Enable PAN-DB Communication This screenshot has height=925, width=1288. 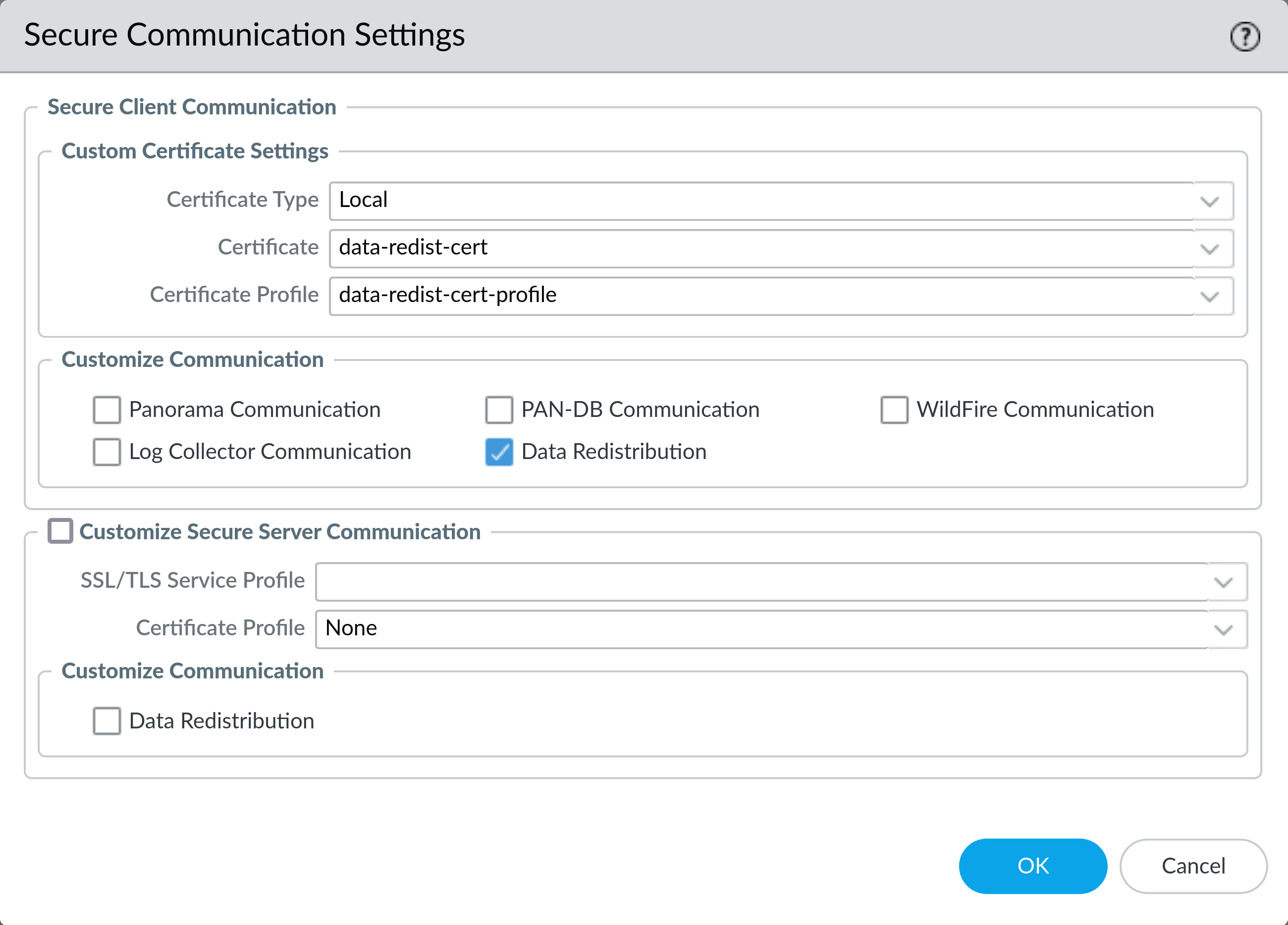(x=499, y=410)
